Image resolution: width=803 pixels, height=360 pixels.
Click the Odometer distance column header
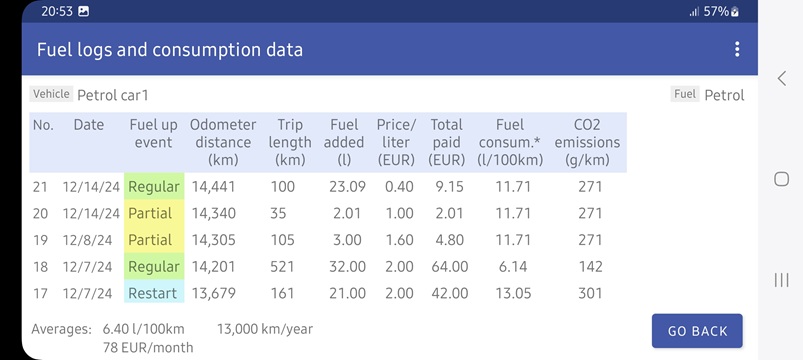coord(223,142)
